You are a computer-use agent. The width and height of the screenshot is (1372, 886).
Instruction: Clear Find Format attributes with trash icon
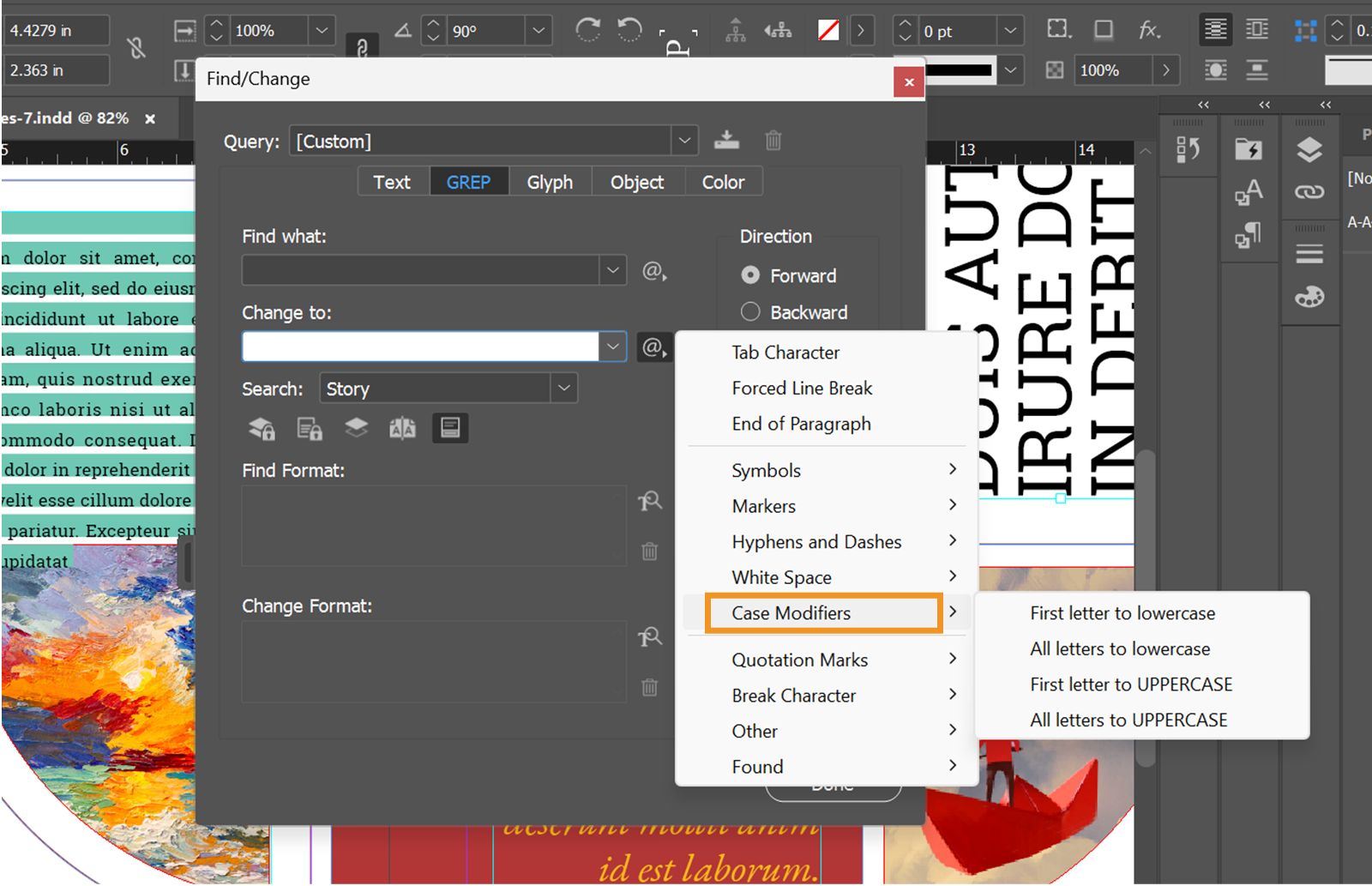pyautogui.click(x=650, y=551)
